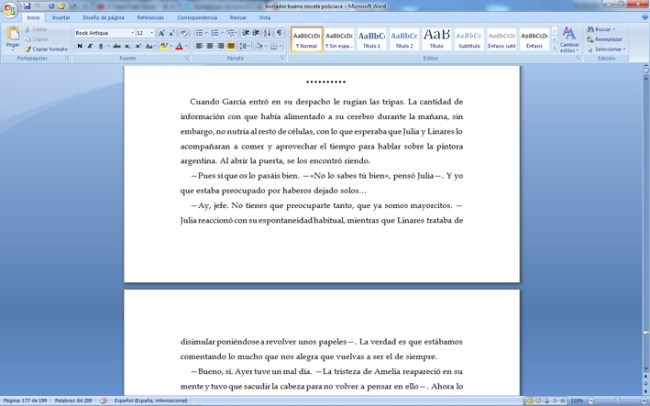Toggle paragraph marks display (¶)
This screenshot has width=650, height=406.
(x=280, y=33)
